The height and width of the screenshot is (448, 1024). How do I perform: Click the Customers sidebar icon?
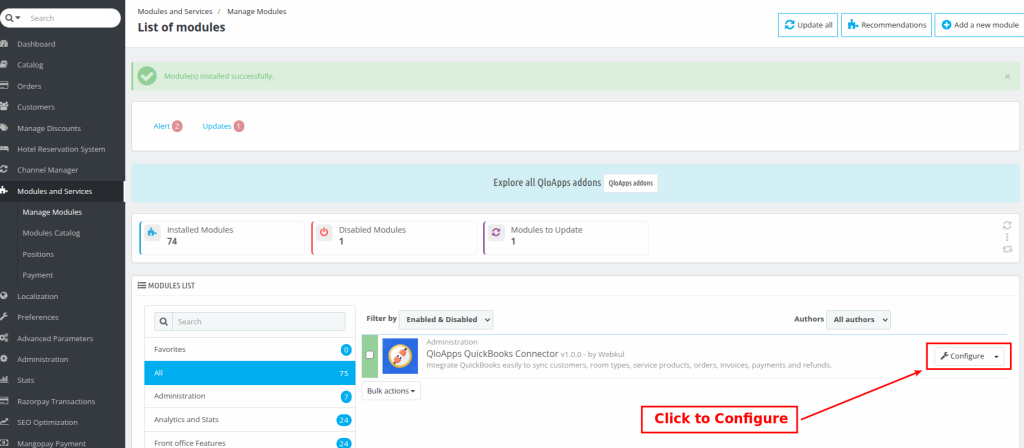[x=4, y=106]
